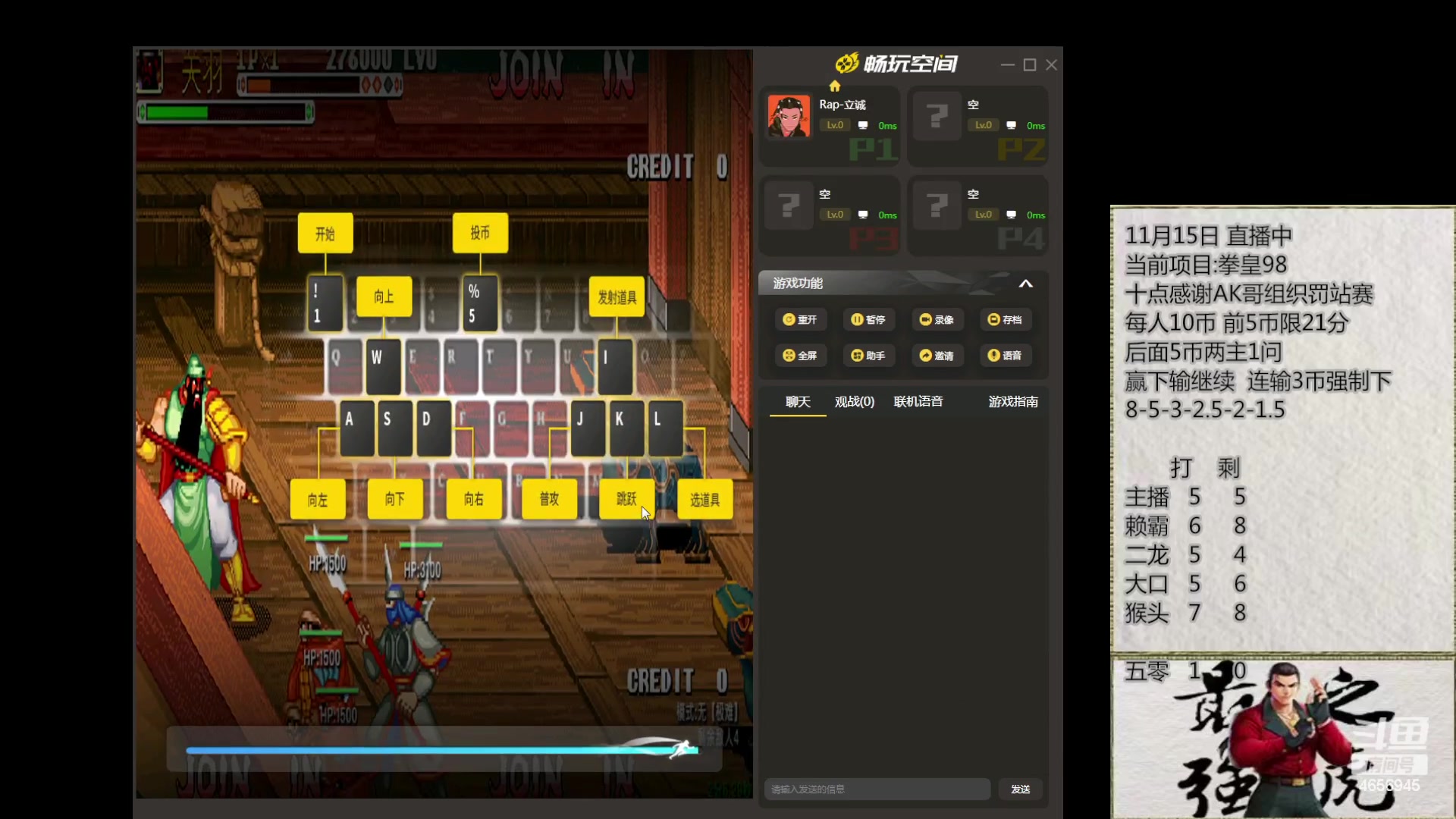Click the yellow 开始 (start) key label
The width and height of the screenshot is (1456, 819).
click(325, 234)
